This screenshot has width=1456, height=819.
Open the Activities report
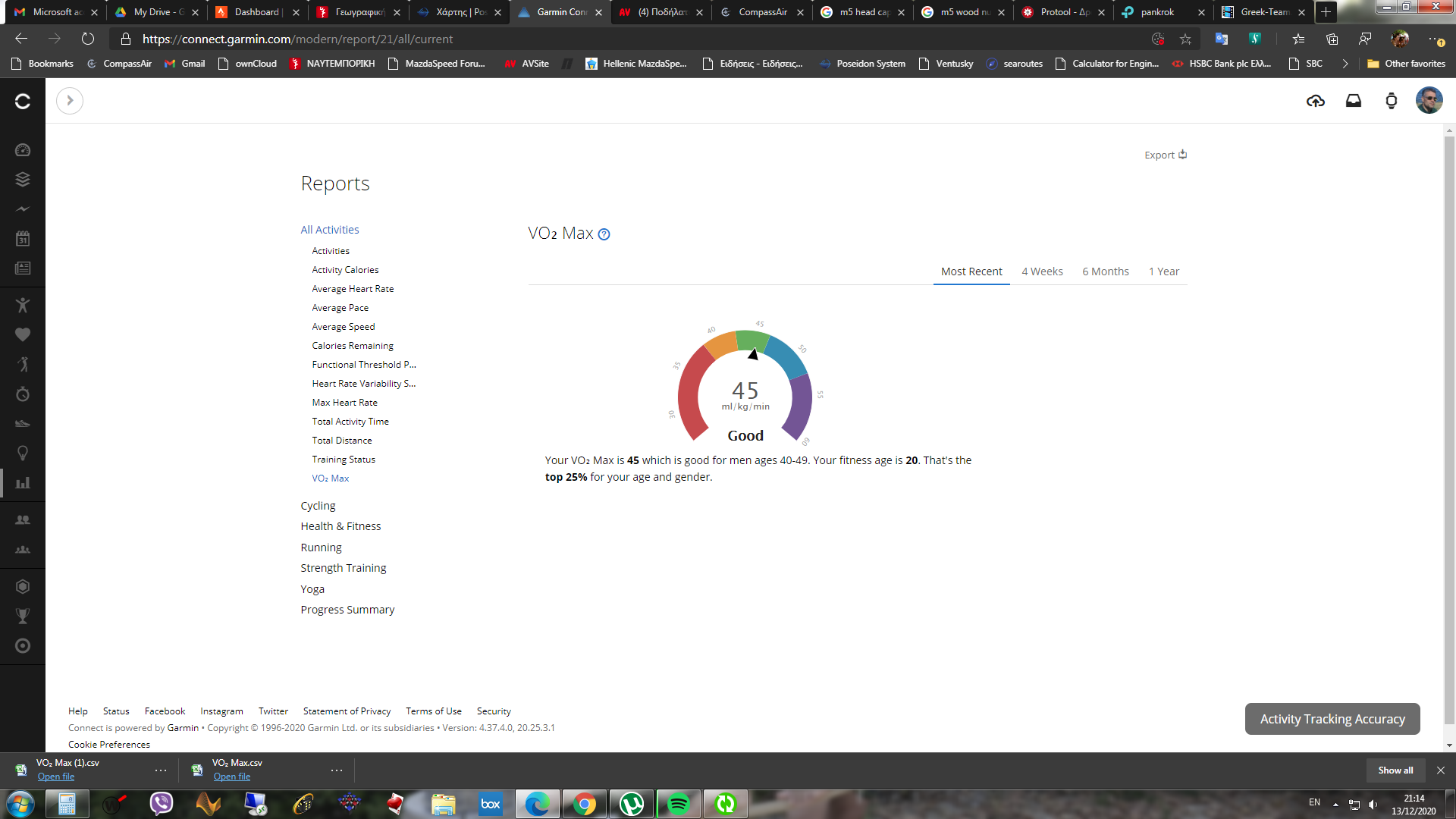point(331,251)
